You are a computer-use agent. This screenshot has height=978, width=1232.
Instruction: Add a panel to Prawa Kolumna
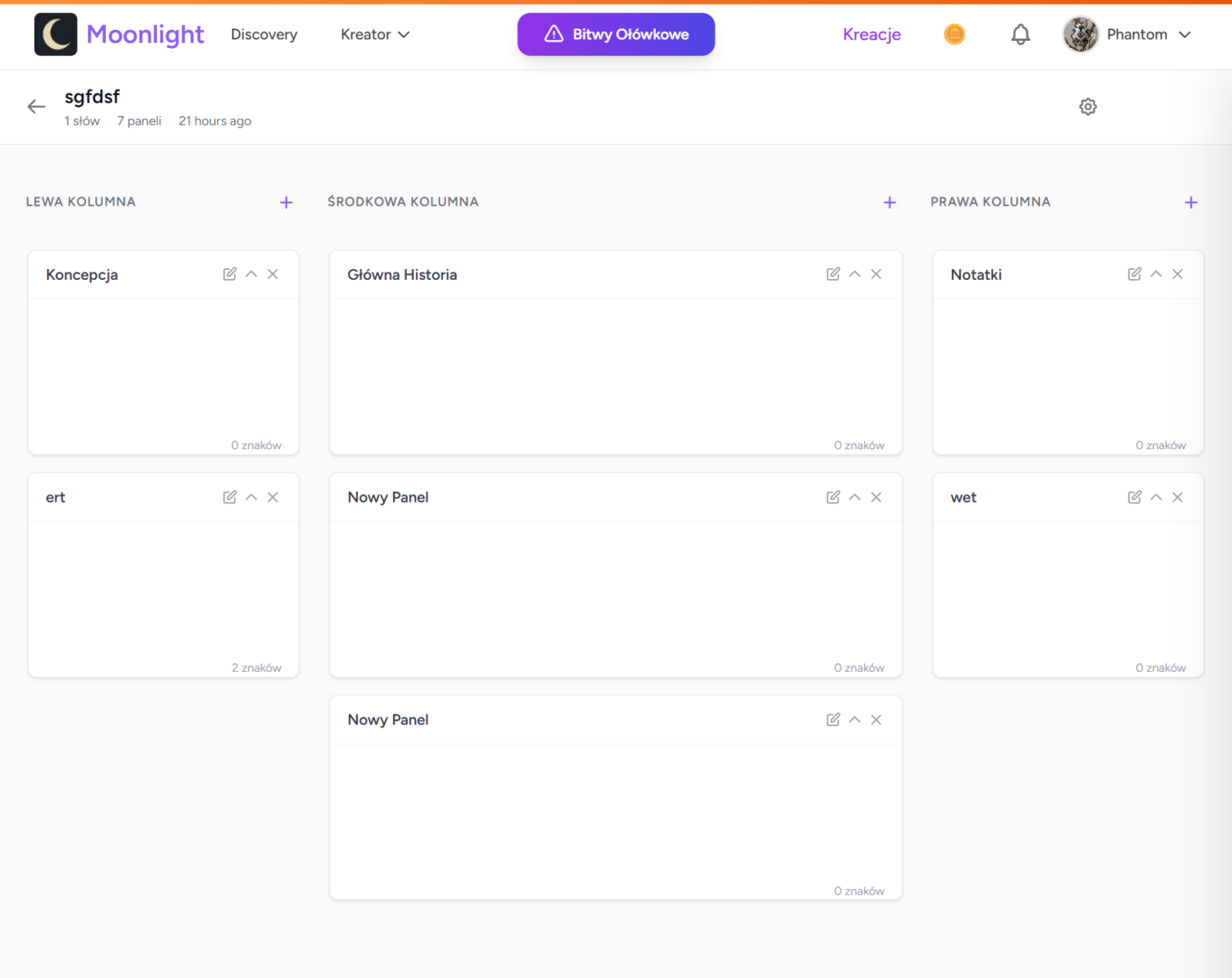pyautogui.click(x=1190, y=203)
